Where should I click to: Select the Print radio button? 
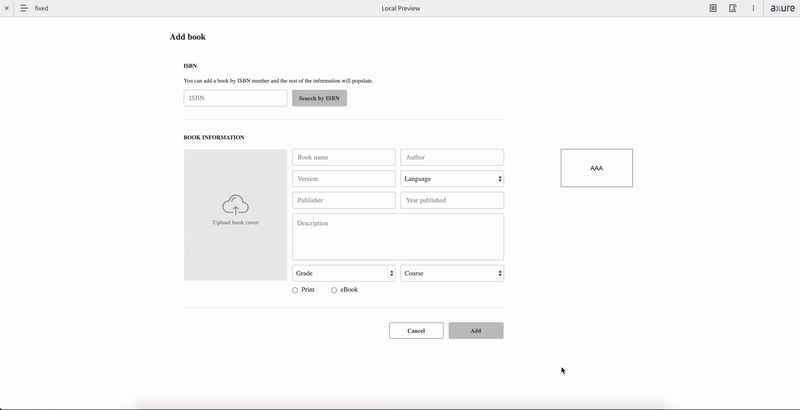tap(295, 290)
